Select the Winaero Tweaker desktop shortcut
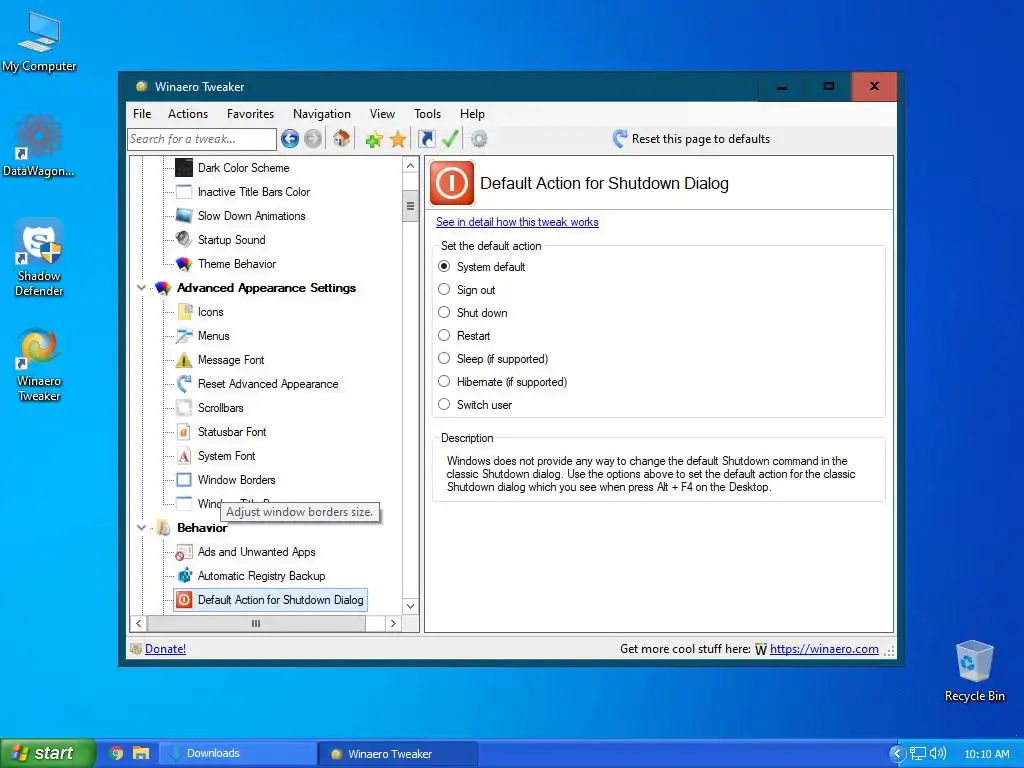The width and height of the screenshot is (1024, 768). 39,364
